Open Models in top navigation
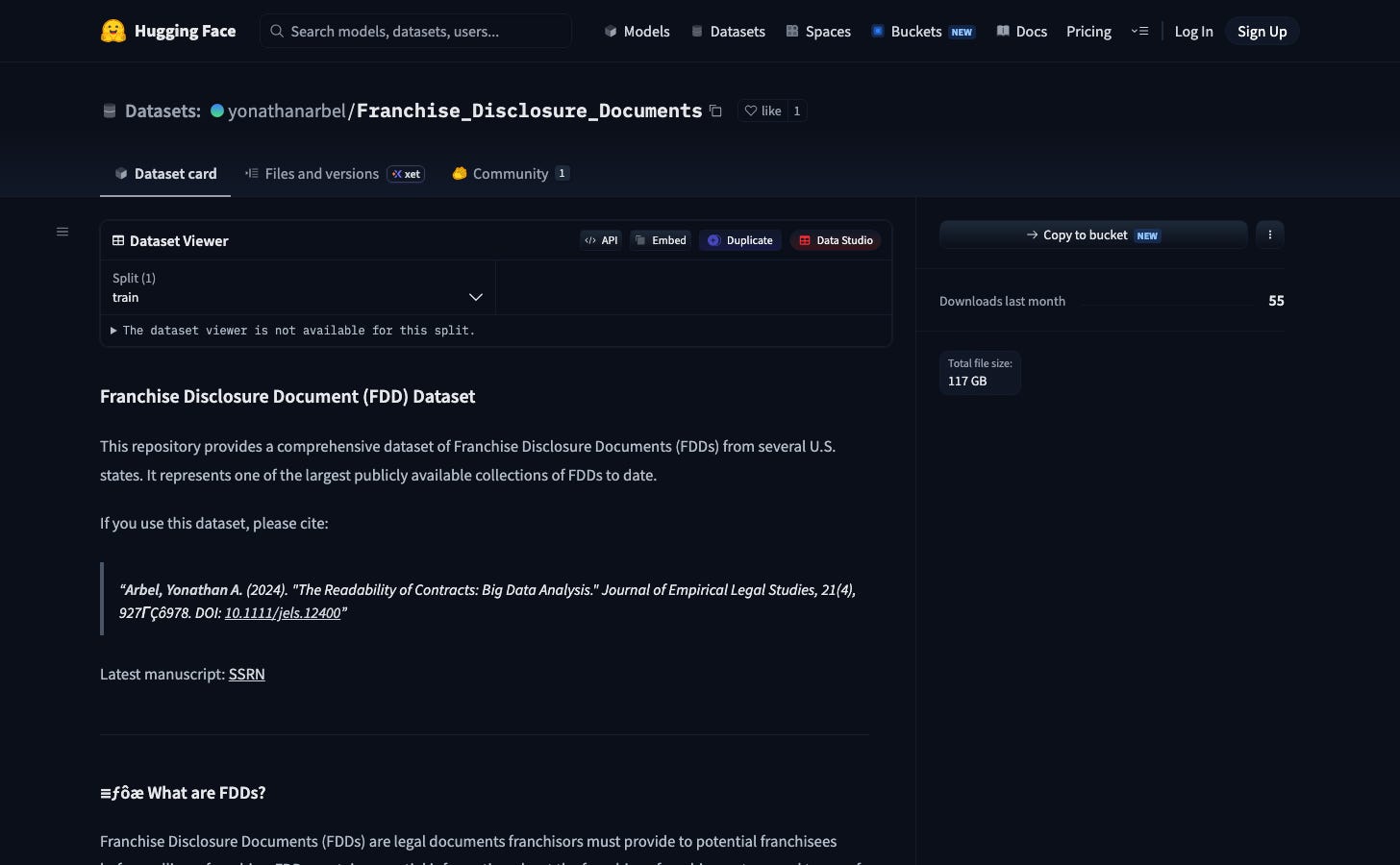The height and width of the screenshot is (865, 1400). pos(637,31)
